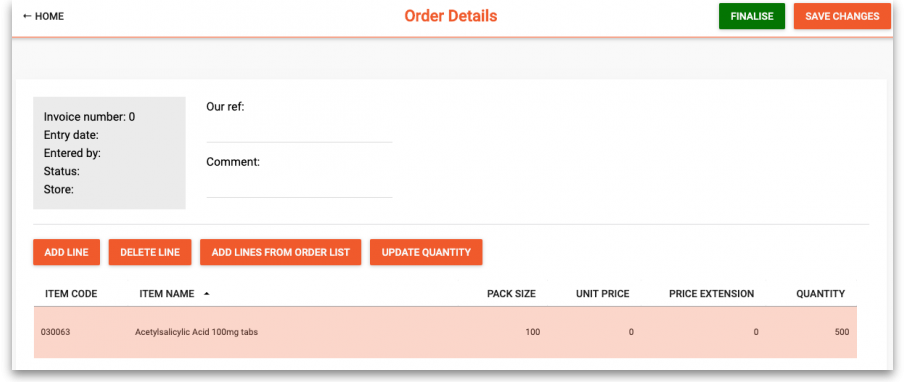Click the UPDATE QUANTITY button
This screenshot has height=382, width=905.
pyautogui.click(x=426, y=252)
